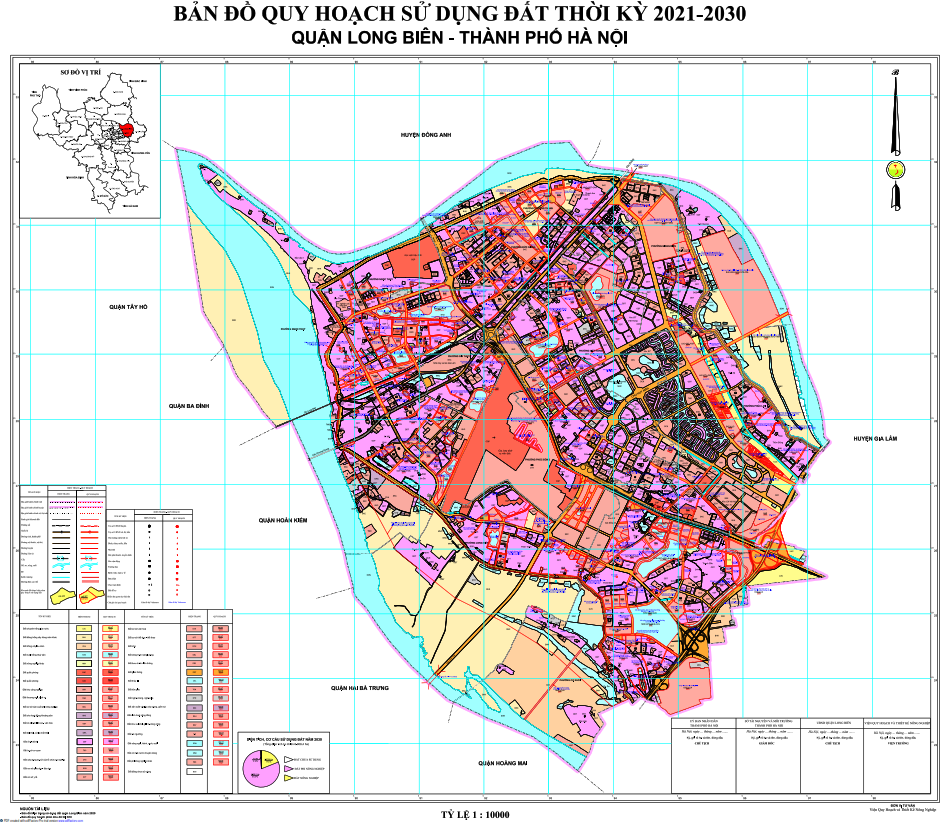Click the white triangle legend marker beside the pie chart
This screenshot has height=822, width=952.
pyautogui.click(x=288, y=759)
